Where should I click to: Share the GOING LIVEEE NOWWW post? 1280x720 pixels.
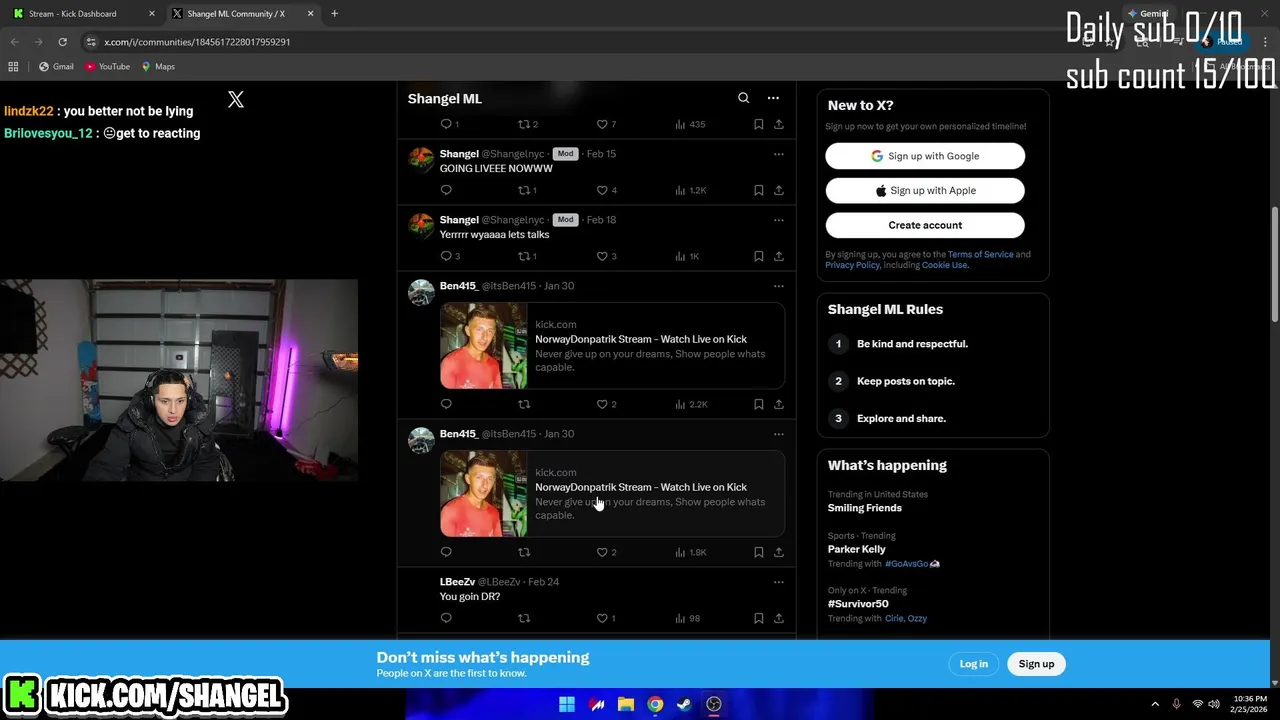pos(779,190)
